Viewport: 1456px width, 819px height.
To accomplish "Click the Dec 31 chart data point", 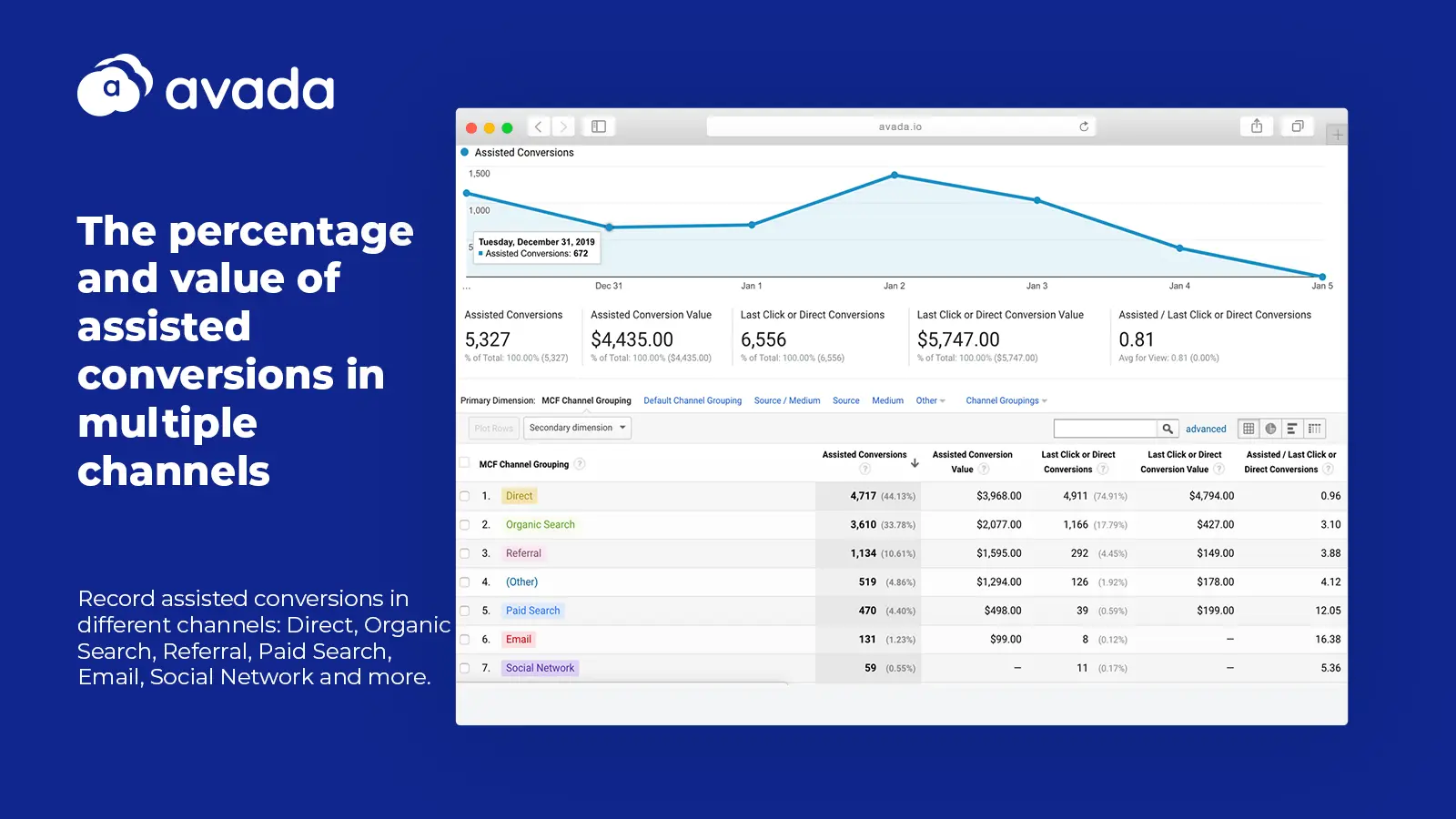I will 610,227.
